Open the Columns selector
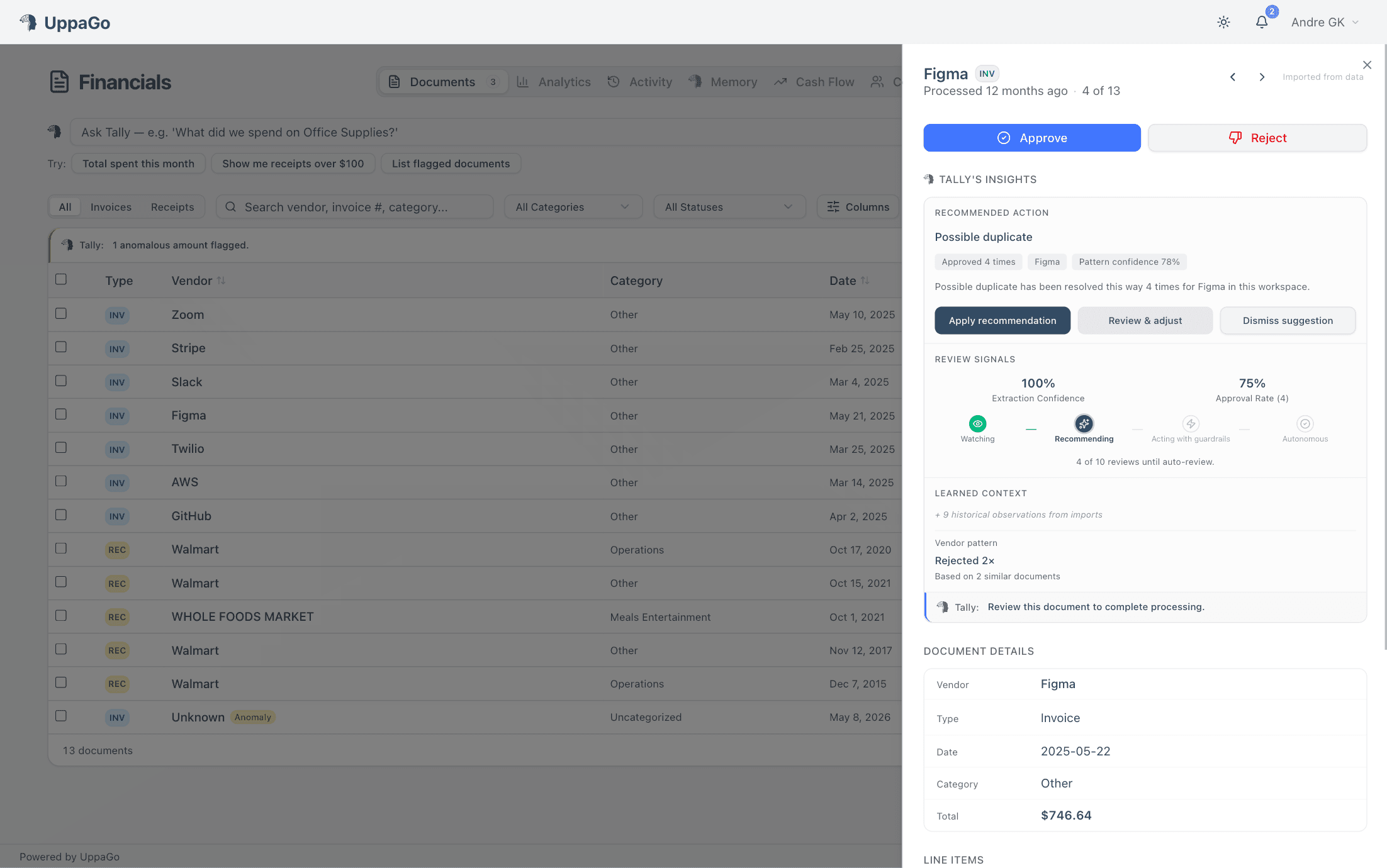Image resolution: width=1387 pixels, height=868 pixels. coord(858,207)
